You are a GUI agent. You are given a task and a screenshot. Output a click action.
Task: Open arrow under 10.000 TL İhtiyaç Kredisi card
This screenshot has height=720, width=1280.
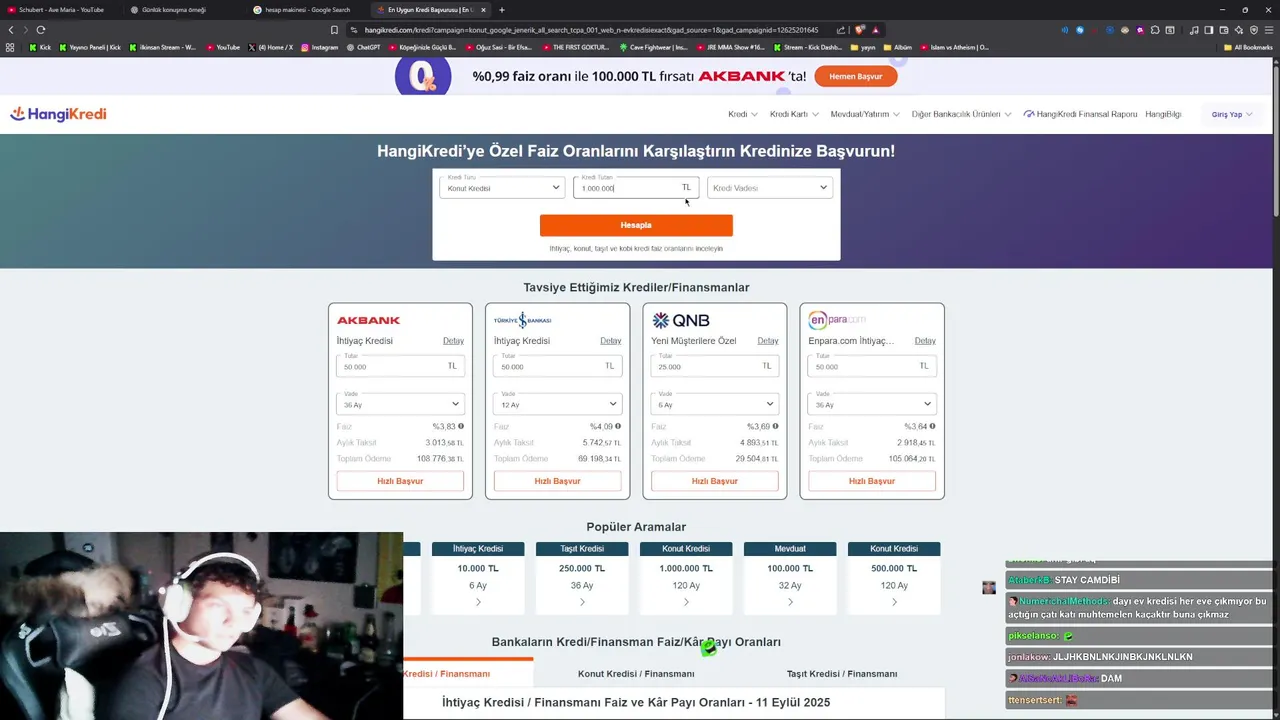[478, 602]
